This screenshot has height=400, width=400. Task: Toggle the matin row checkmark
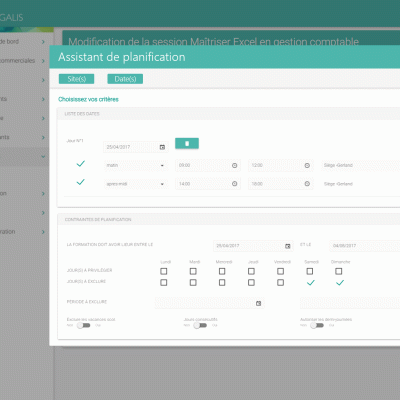pyautogui.click(x=81, y=164)
